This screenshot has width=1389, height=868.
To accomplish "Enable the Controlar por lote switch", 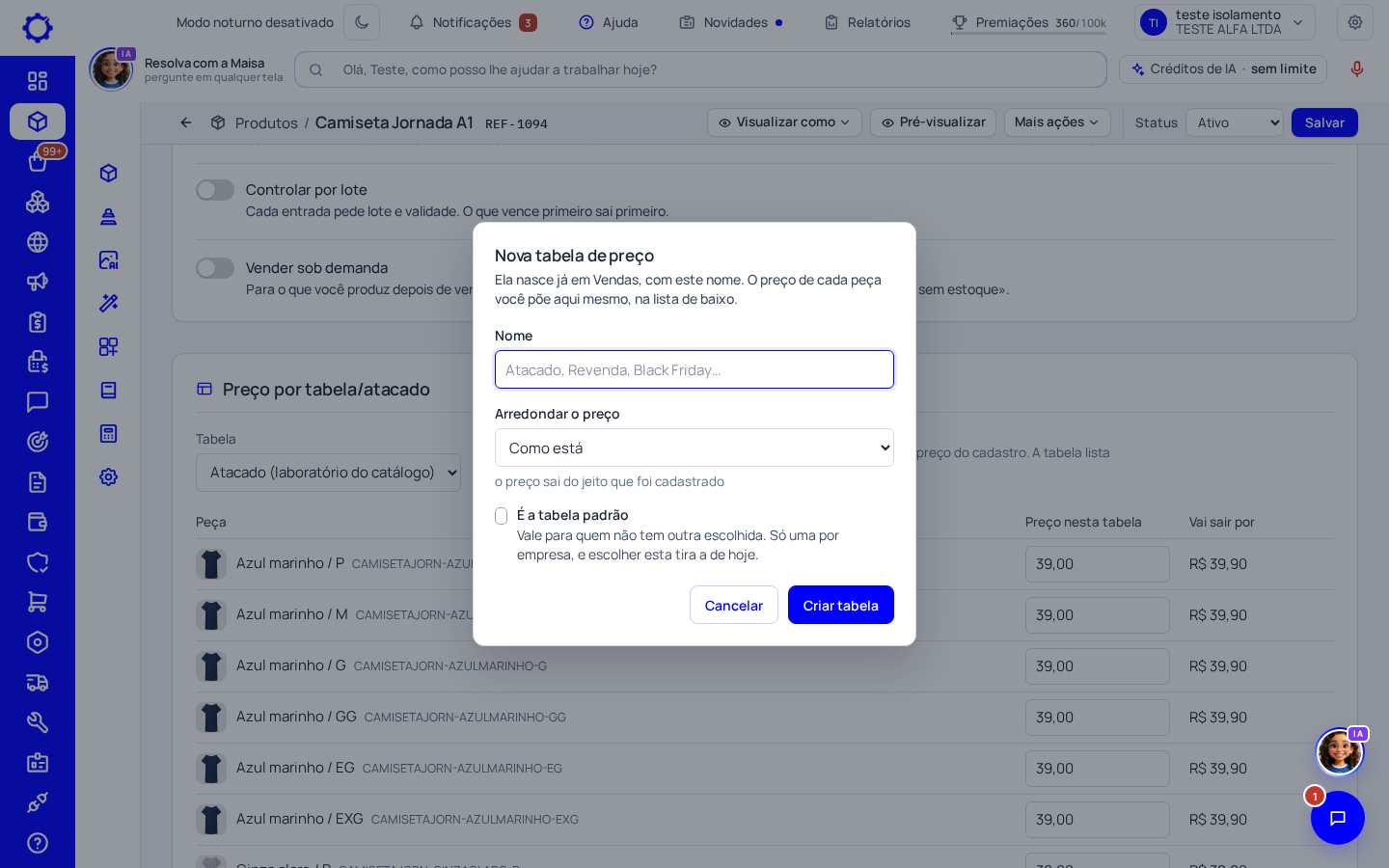I will pos(215,190).
